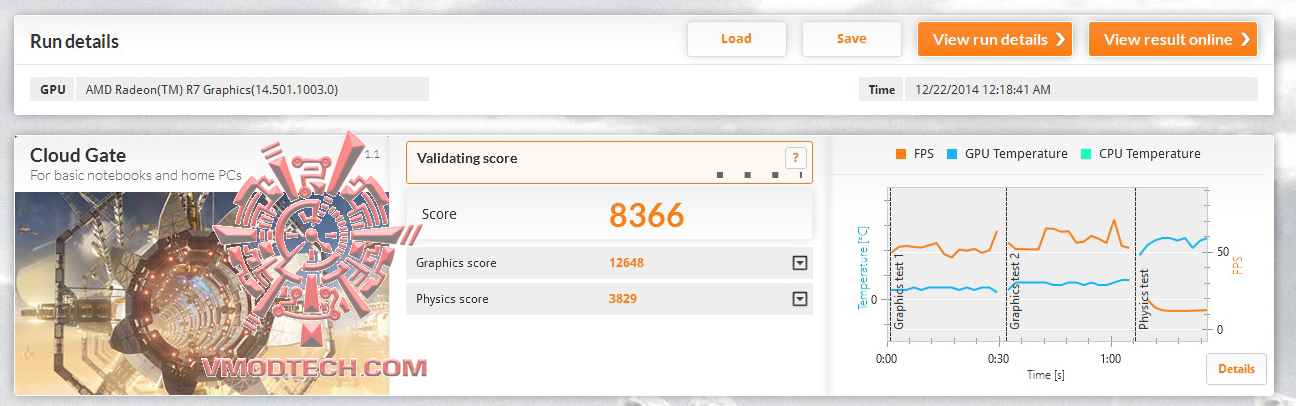Click the GPU name AMD Radeon R7 Graphics

tap(212, 89)
